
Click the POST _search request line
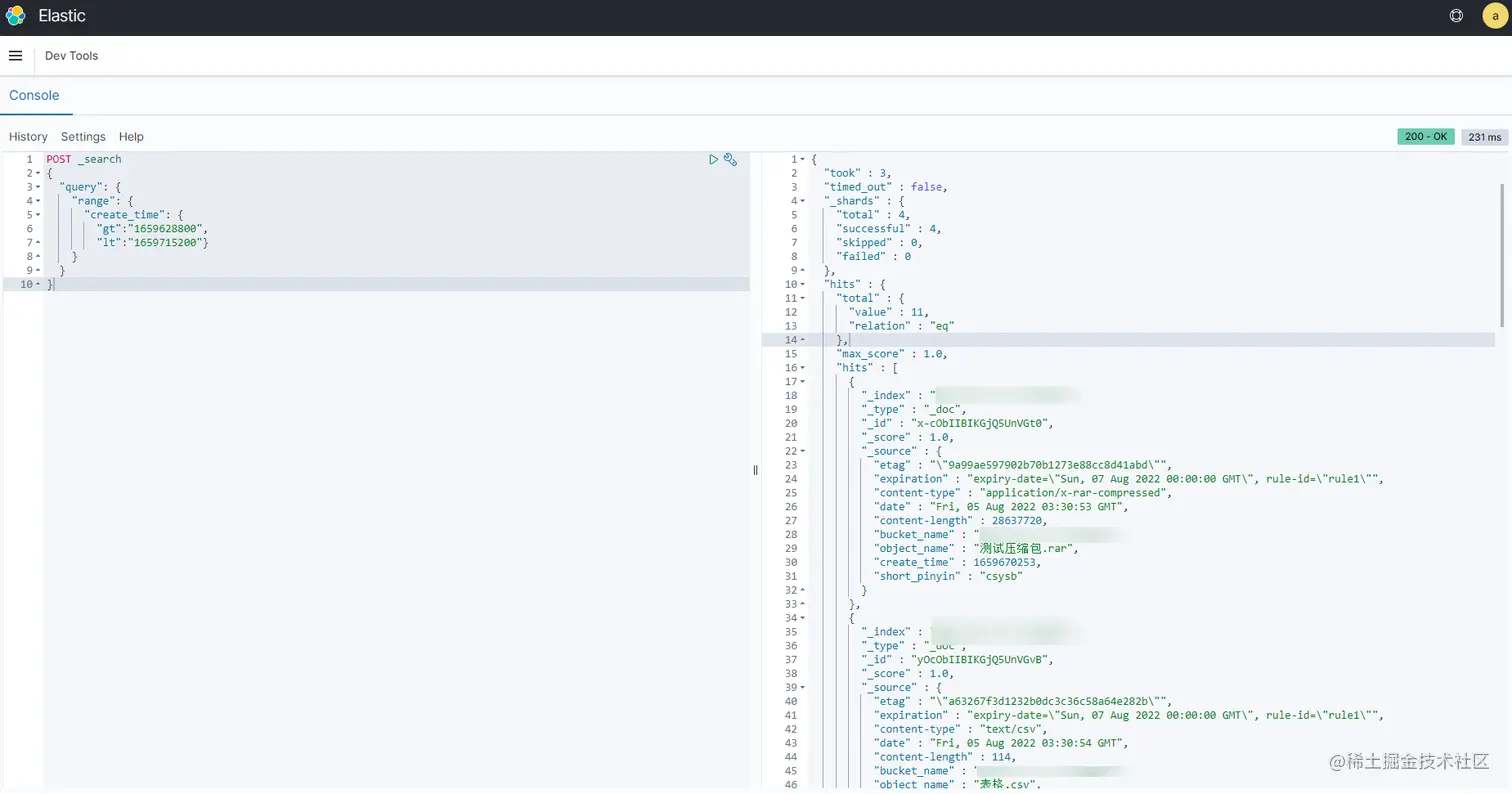pos(84,159)
